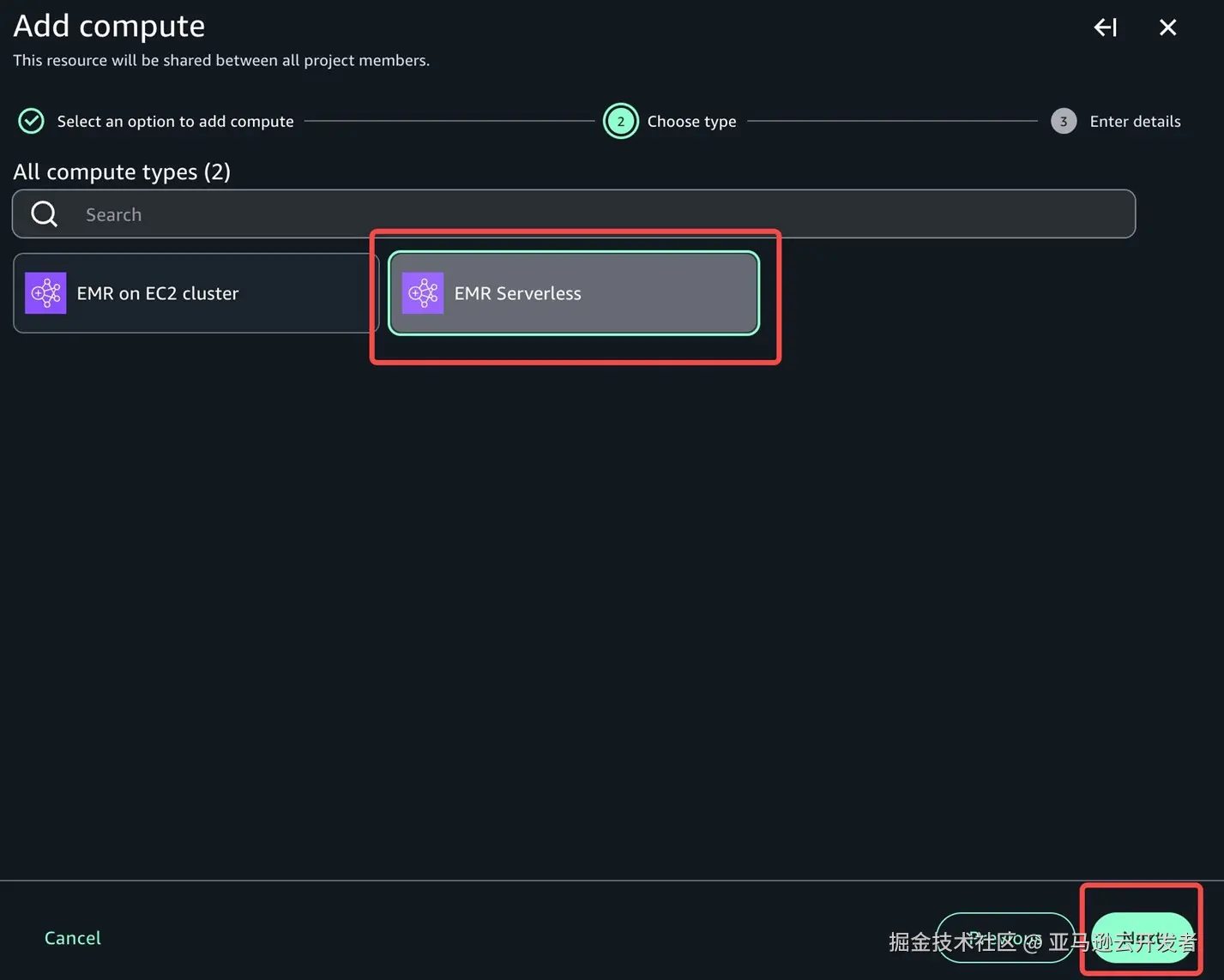Click the EMR on EC2 cluster purple icon

point(45,293)
